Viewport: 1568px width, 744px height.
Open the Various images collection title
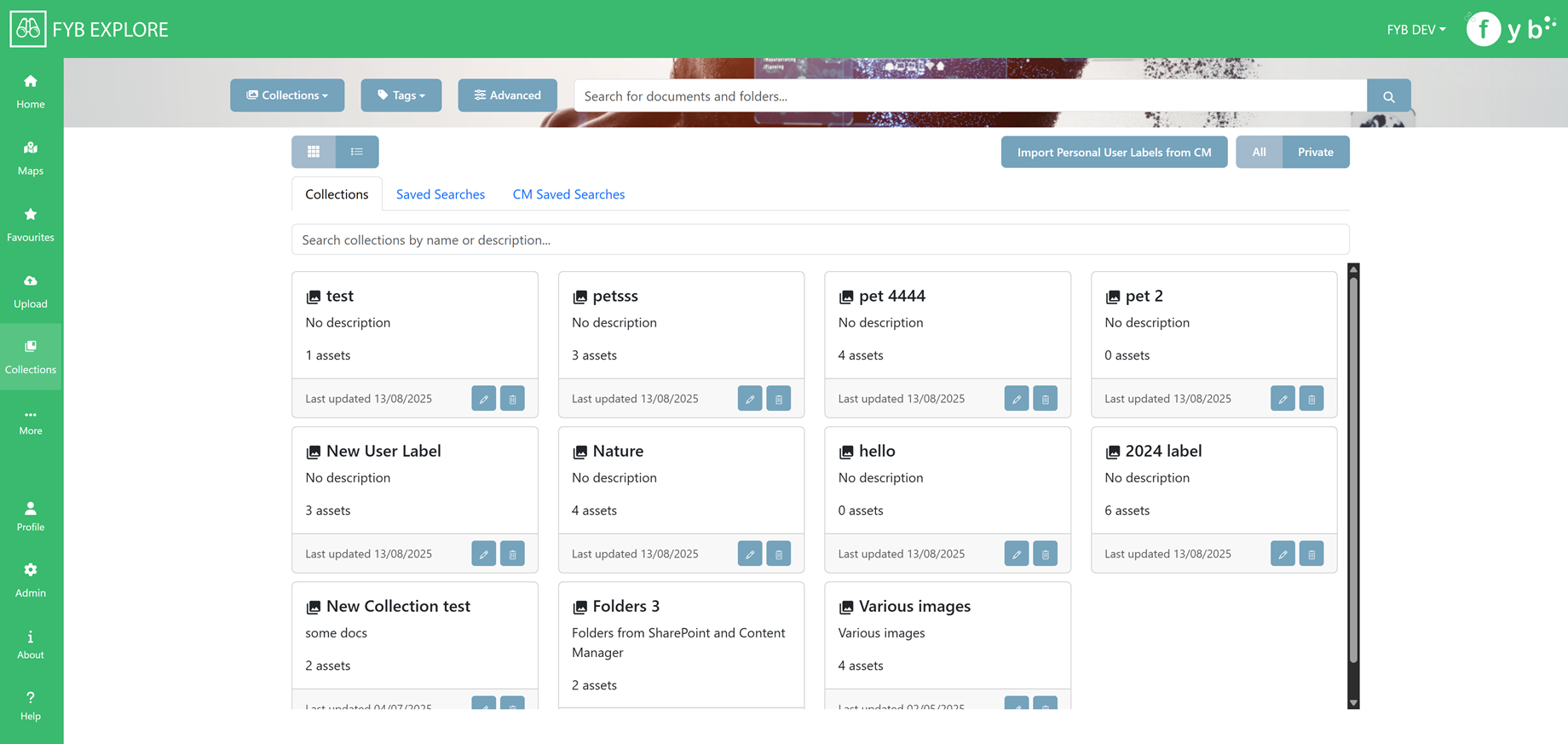tap(914, 606)
